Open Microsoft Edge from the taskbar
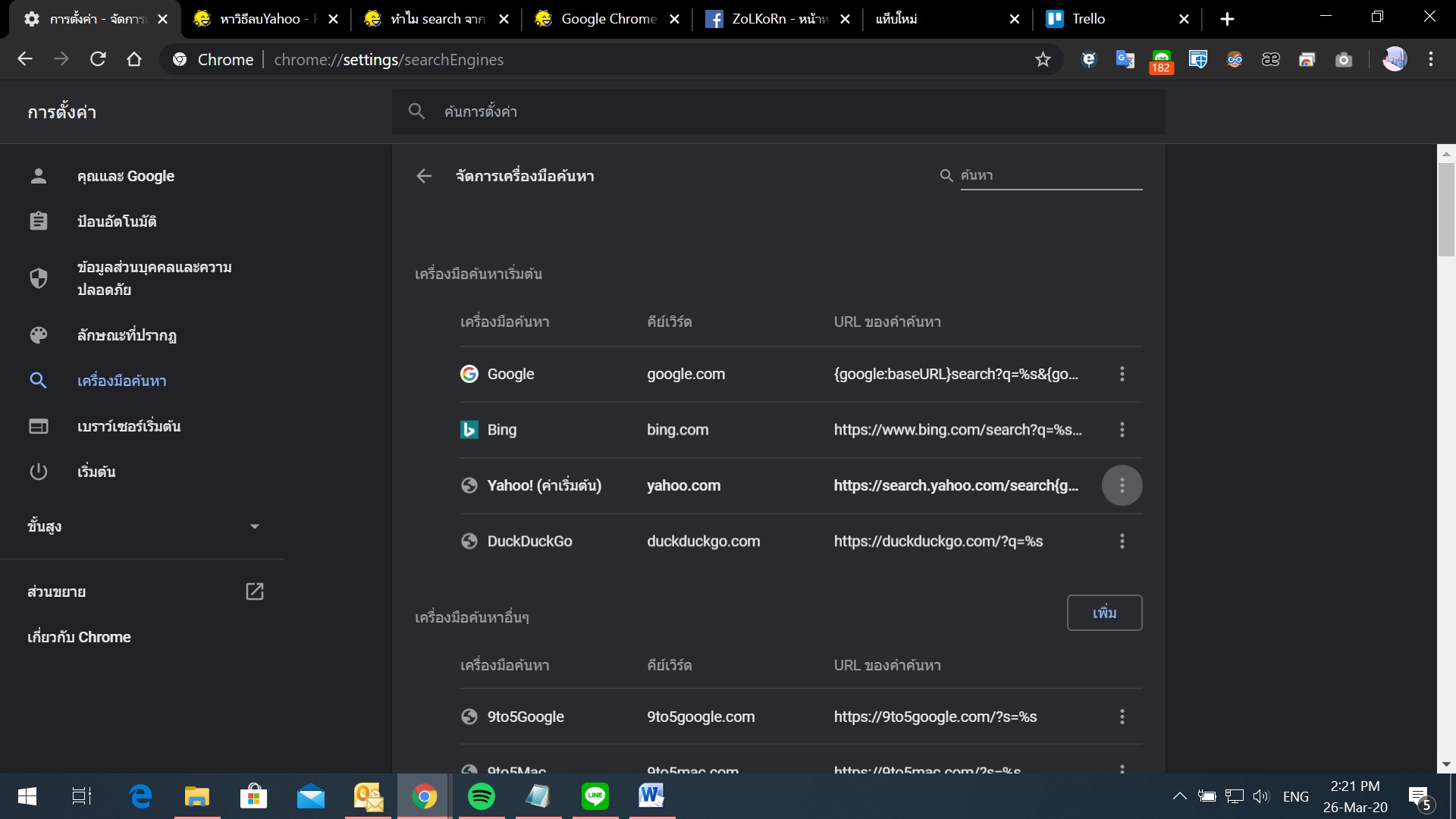The height and width of the screenshot is (819, 1456). 140,796
